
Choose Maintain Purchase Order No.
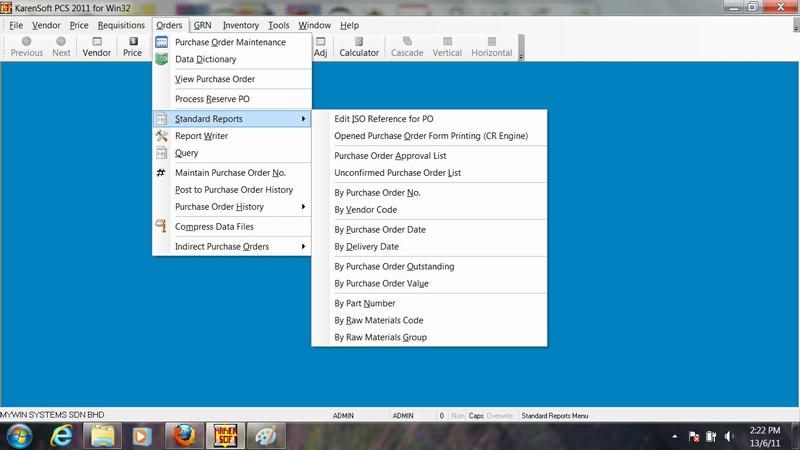232,172
